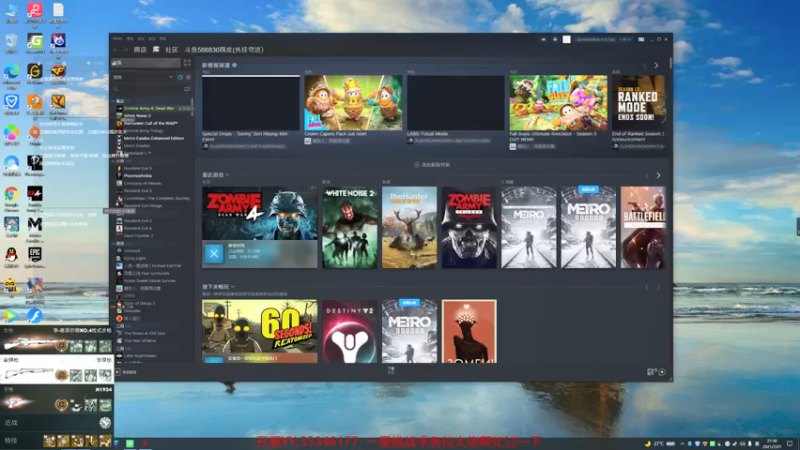Screen dimensions: 800x450
Task: Open the Steam announcements megaphone icon
Action: pyautogui.click(x=543, y=39)
